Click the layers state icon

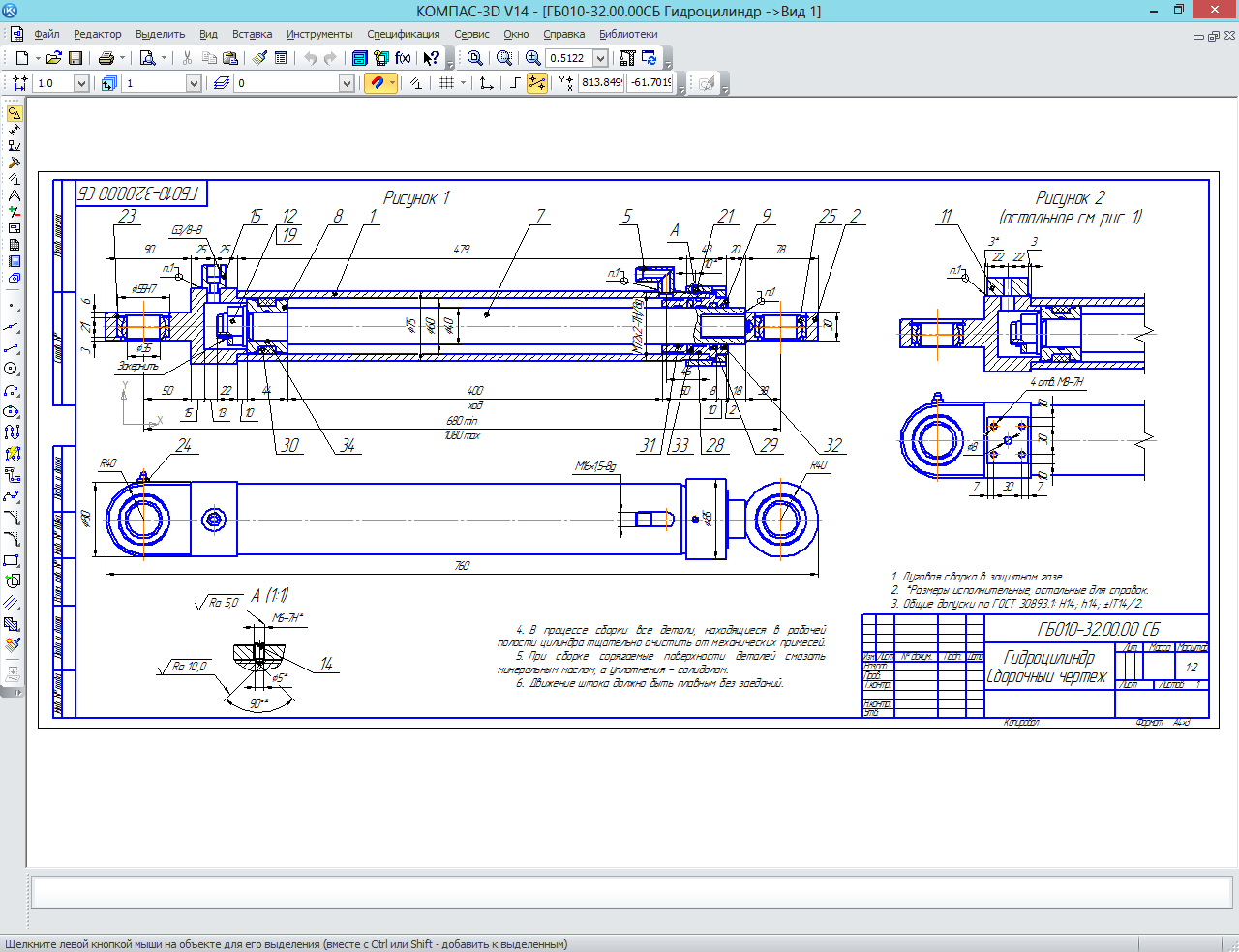tap(222, 83)
